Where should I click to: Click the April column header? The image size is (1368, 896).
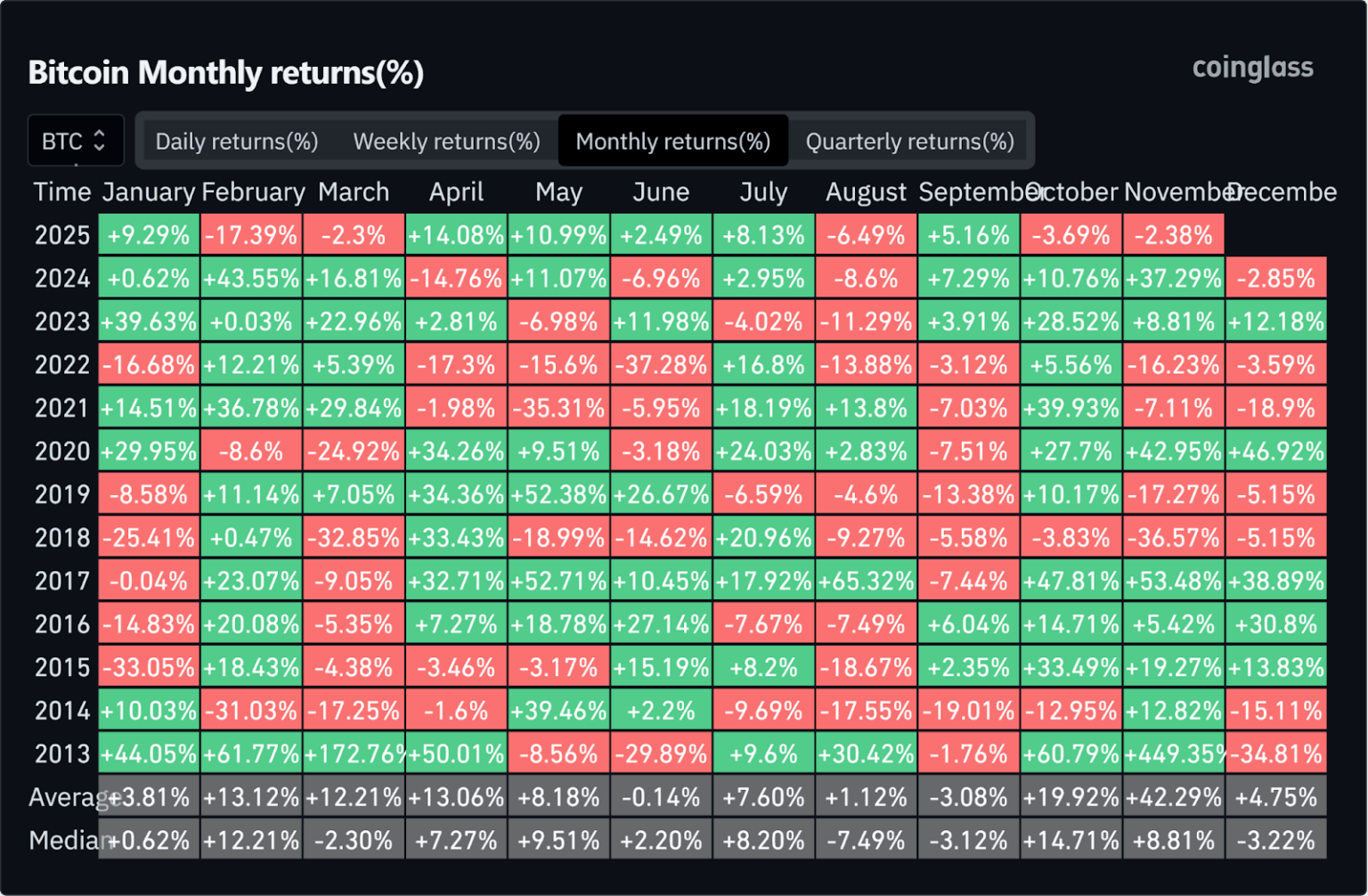[x=456, y=191]
